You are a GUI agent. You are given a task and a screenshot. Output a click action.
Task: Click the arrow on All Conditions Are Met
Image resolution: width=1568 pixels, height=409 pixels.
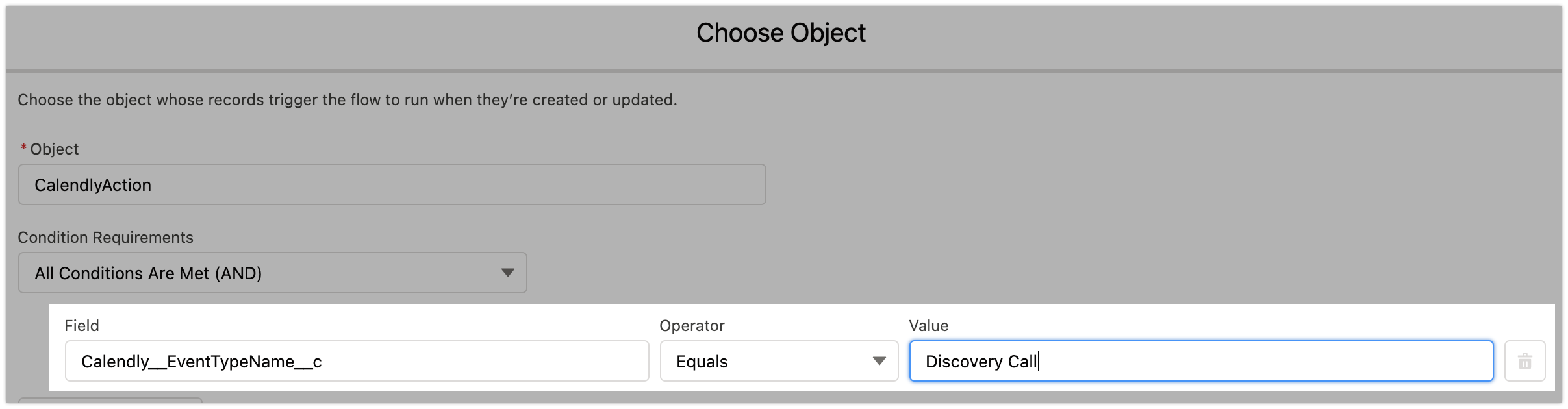507,273
